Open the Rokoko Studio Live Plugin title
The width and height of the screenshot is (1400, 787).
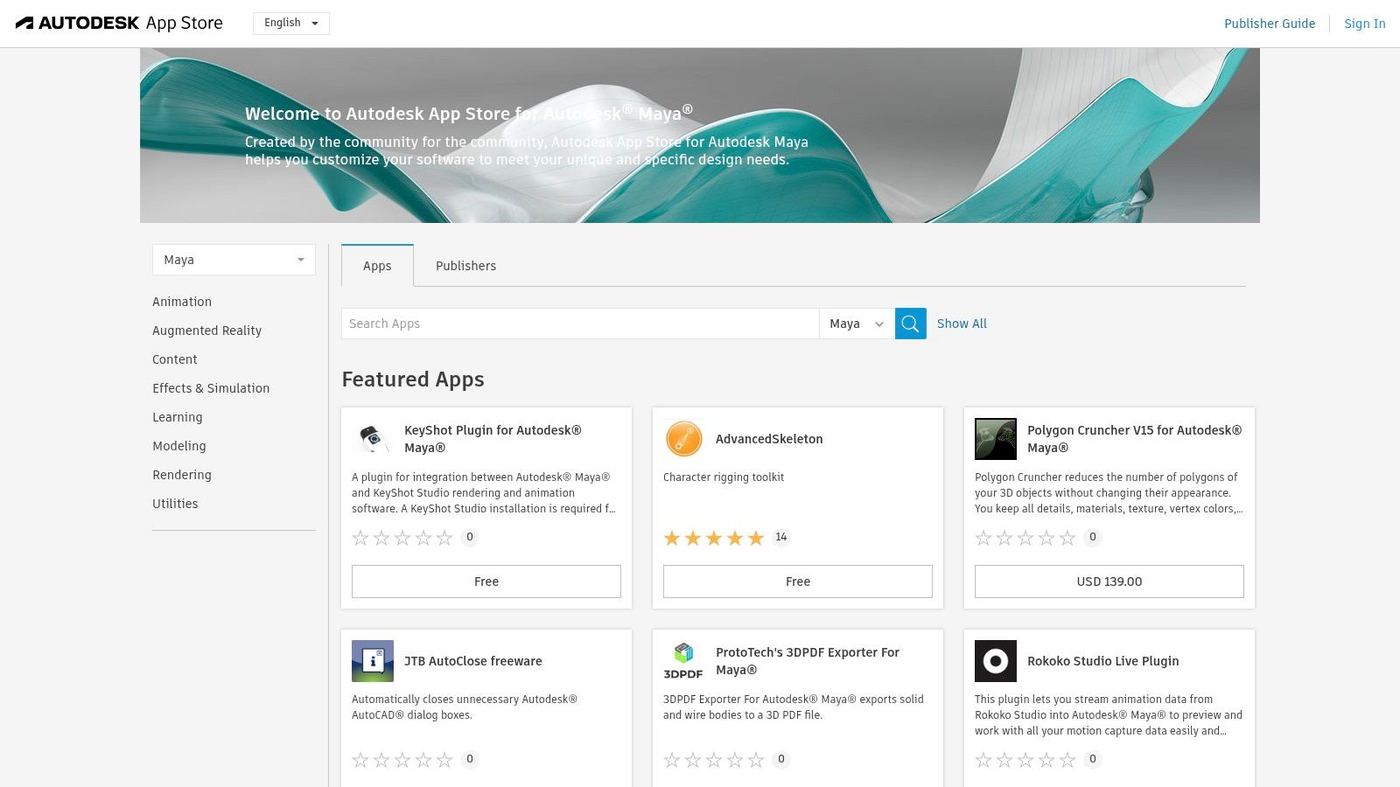pyautogui.click(x=1103, y=661)
